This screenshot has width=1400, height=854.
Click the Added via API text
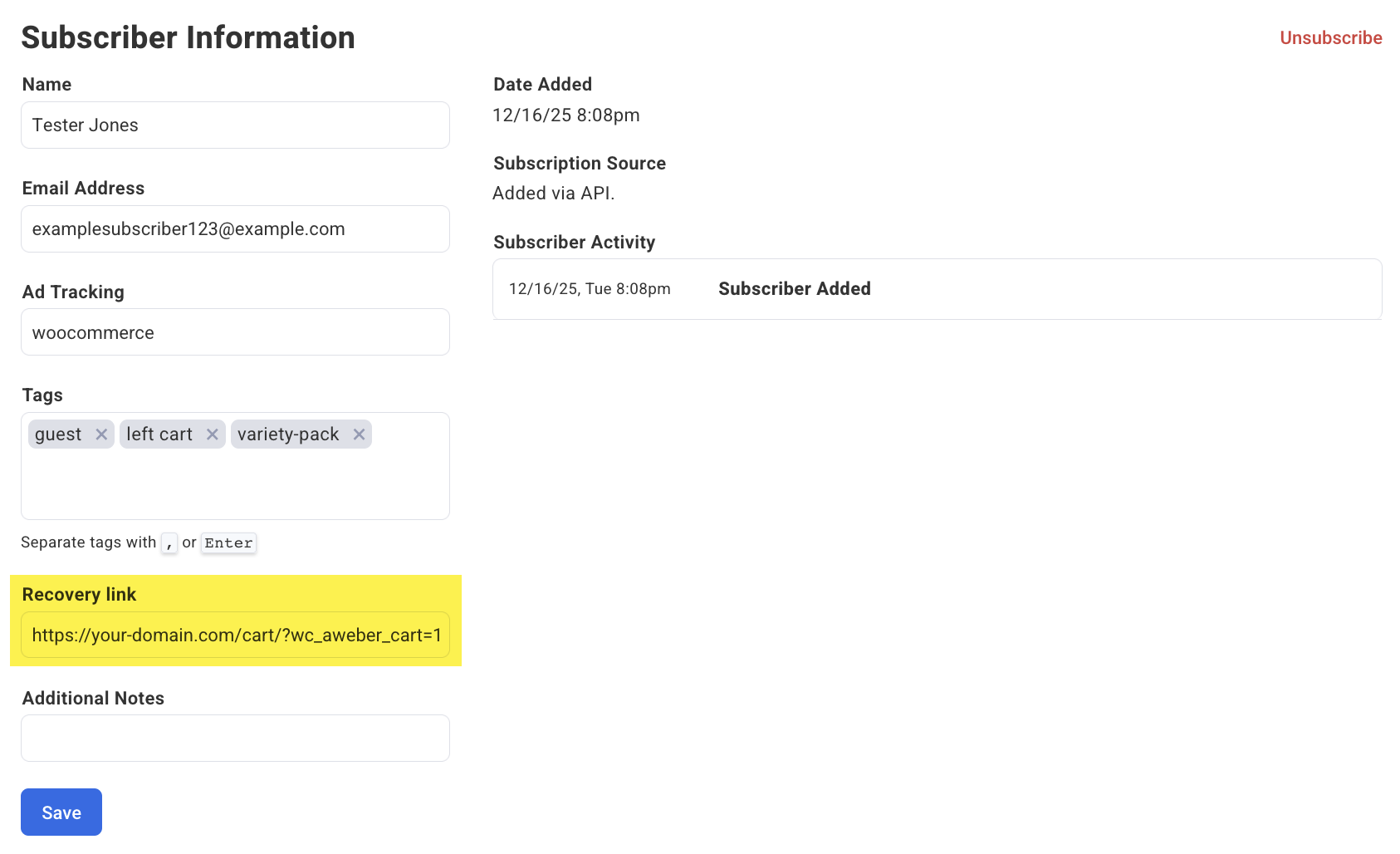[553, 194]
